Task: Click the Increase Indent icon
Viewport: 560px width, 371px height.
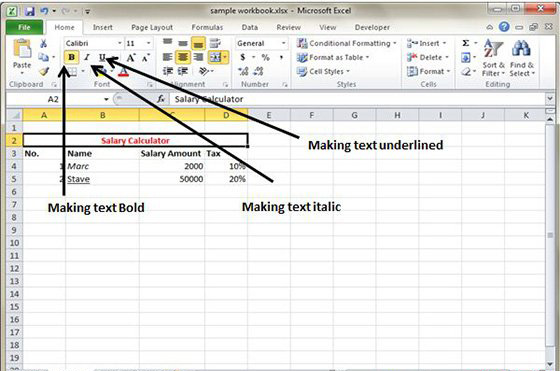Action: point(183,71)
